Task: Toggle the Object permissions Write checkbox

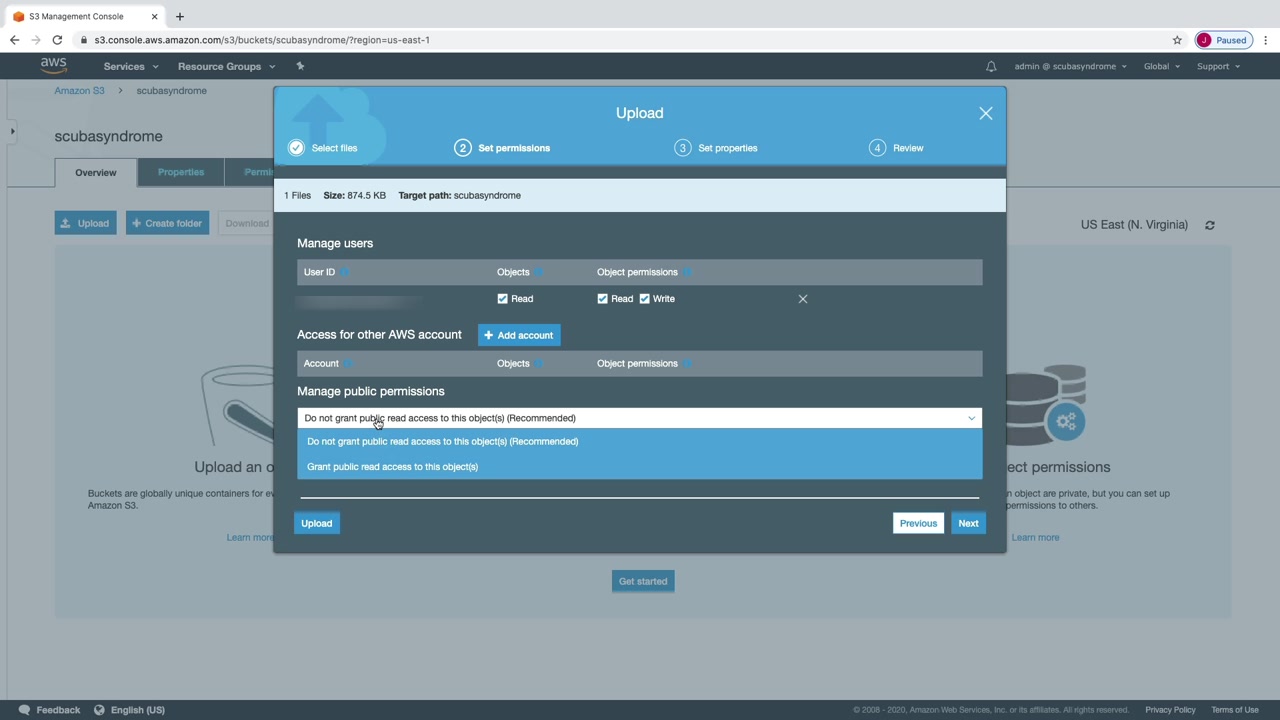Action: point(644,299)
